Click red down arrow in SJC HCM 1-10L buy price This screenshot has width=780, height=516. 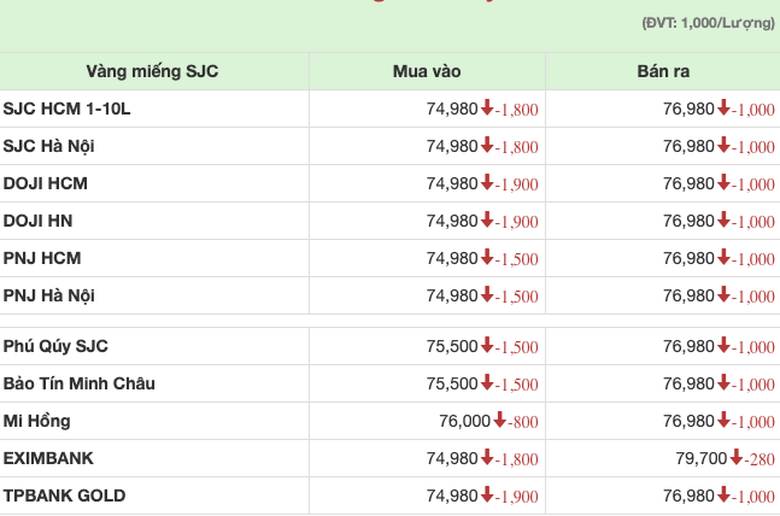(x=487, y=108)
